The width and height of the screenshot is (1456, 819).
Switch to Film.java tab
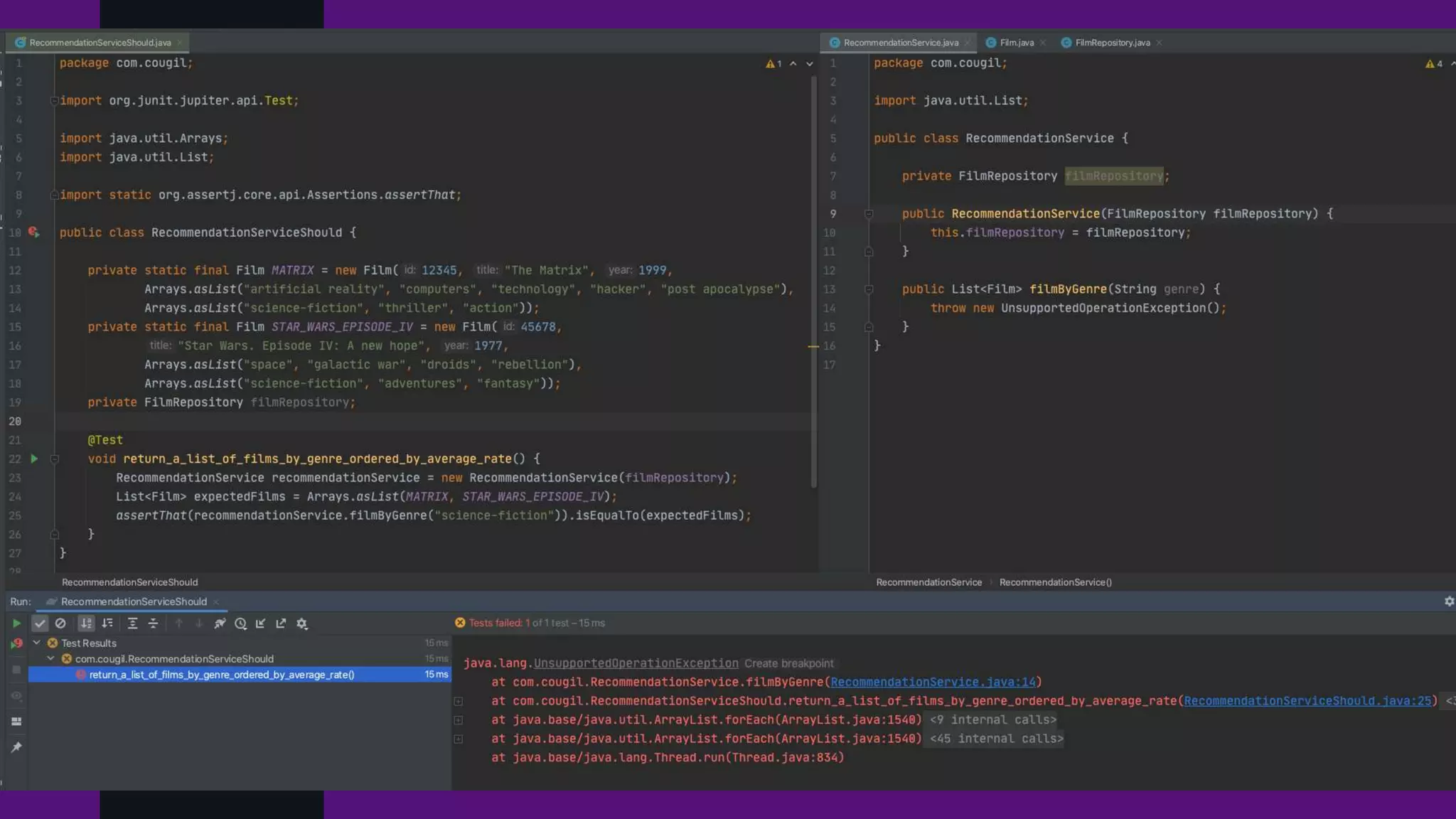coord(1016,43)
